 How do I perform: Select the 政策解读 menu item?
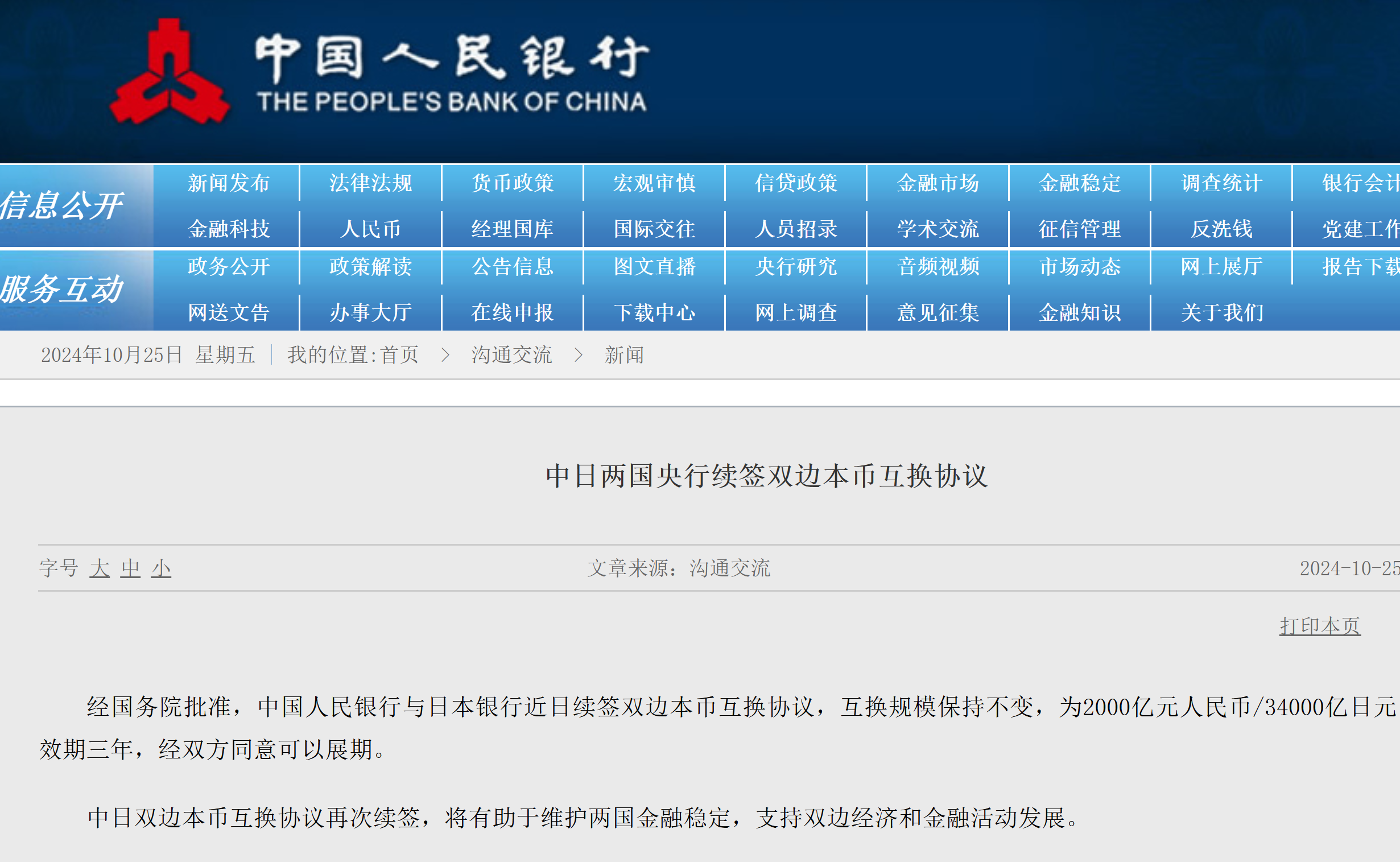[370, 266]
